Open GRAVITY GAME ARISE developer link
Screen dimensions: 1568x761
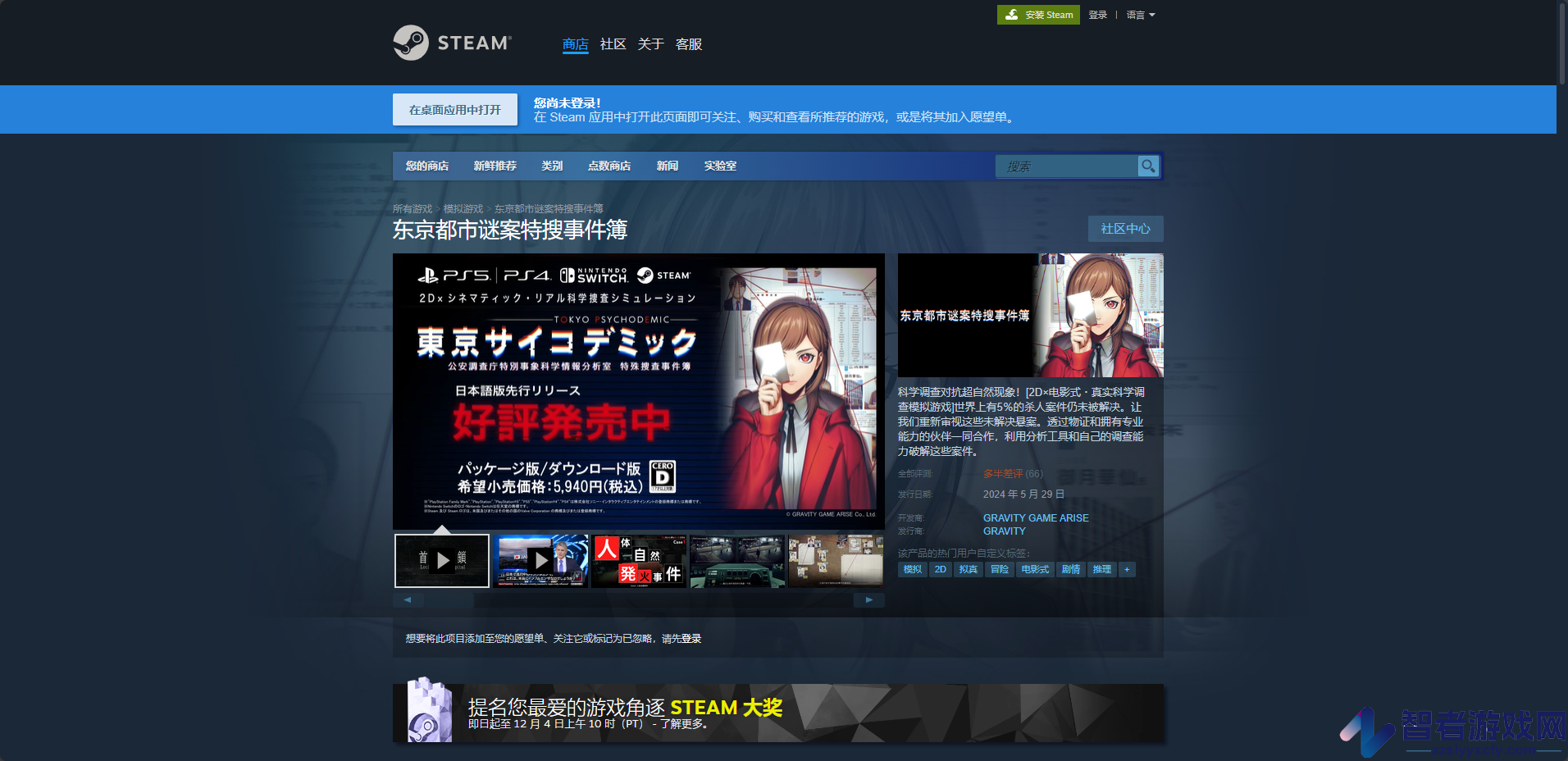[1036, 518]
